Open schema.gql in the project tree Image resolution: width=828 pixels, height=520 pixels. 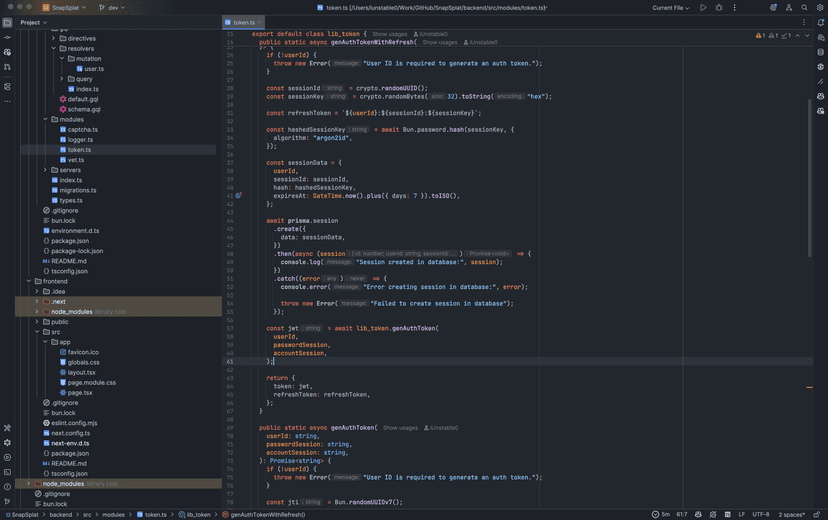(x=84, y=109)
